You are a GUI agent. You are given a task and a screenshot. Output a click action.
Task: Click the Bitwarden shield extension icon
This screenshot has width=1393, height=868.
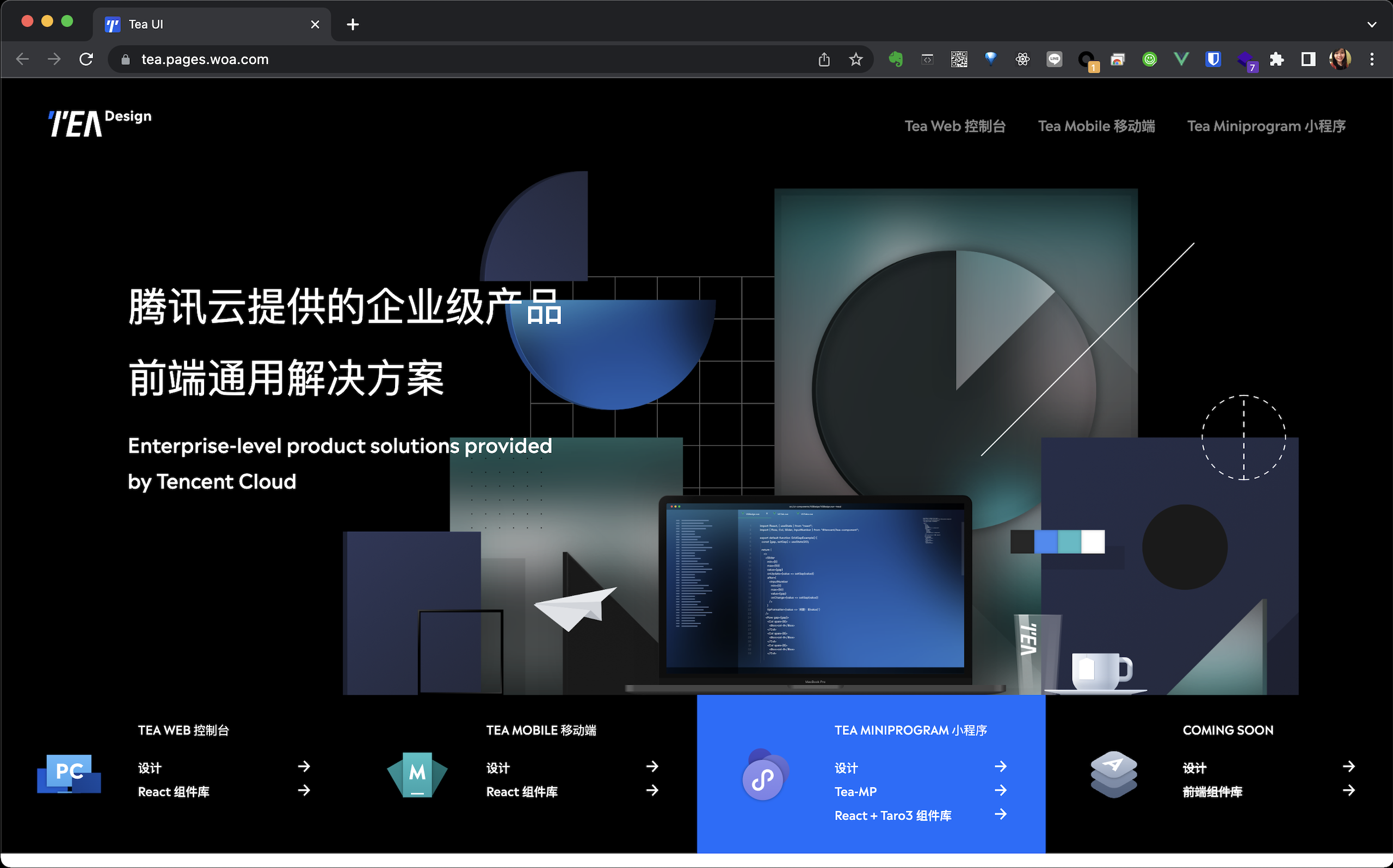click(x=1213, y=59)
